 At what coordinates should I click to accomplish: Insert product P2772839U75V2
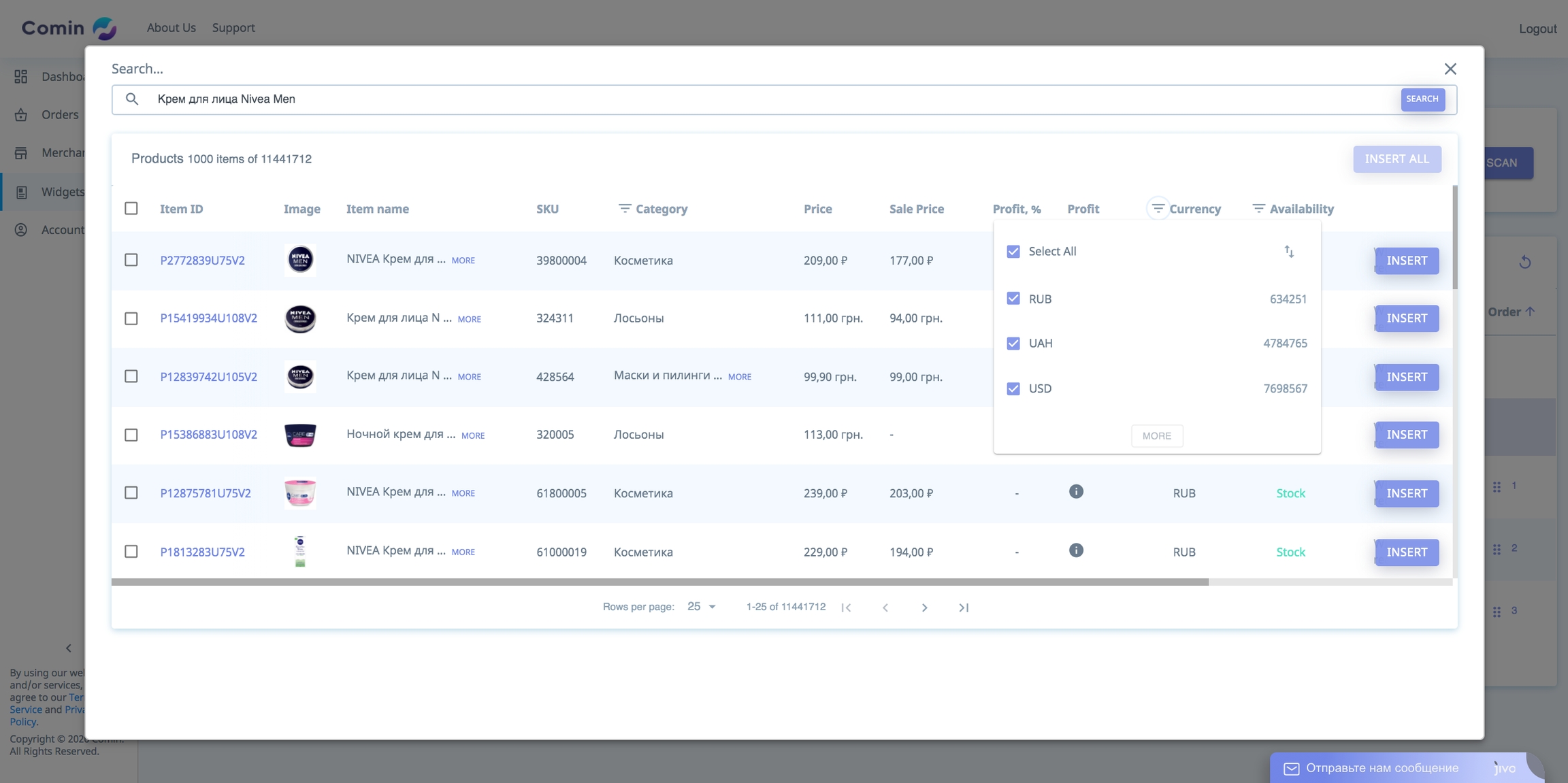pyautogui.click(x=1407, y=261)
